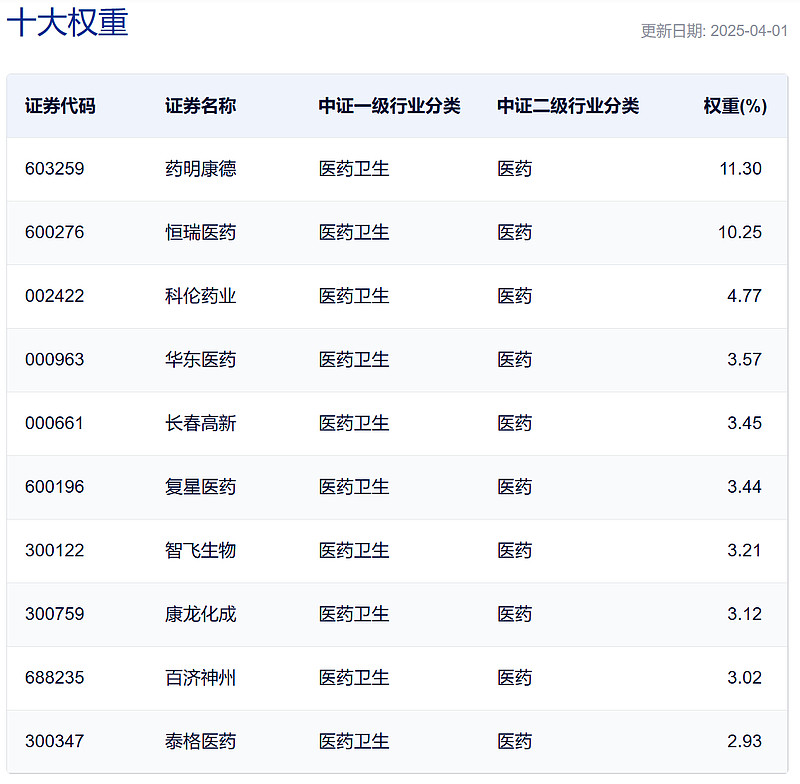Click 医药卫生 in the 长春高新 row
The image size is (800, 784).
click(354, 423)
